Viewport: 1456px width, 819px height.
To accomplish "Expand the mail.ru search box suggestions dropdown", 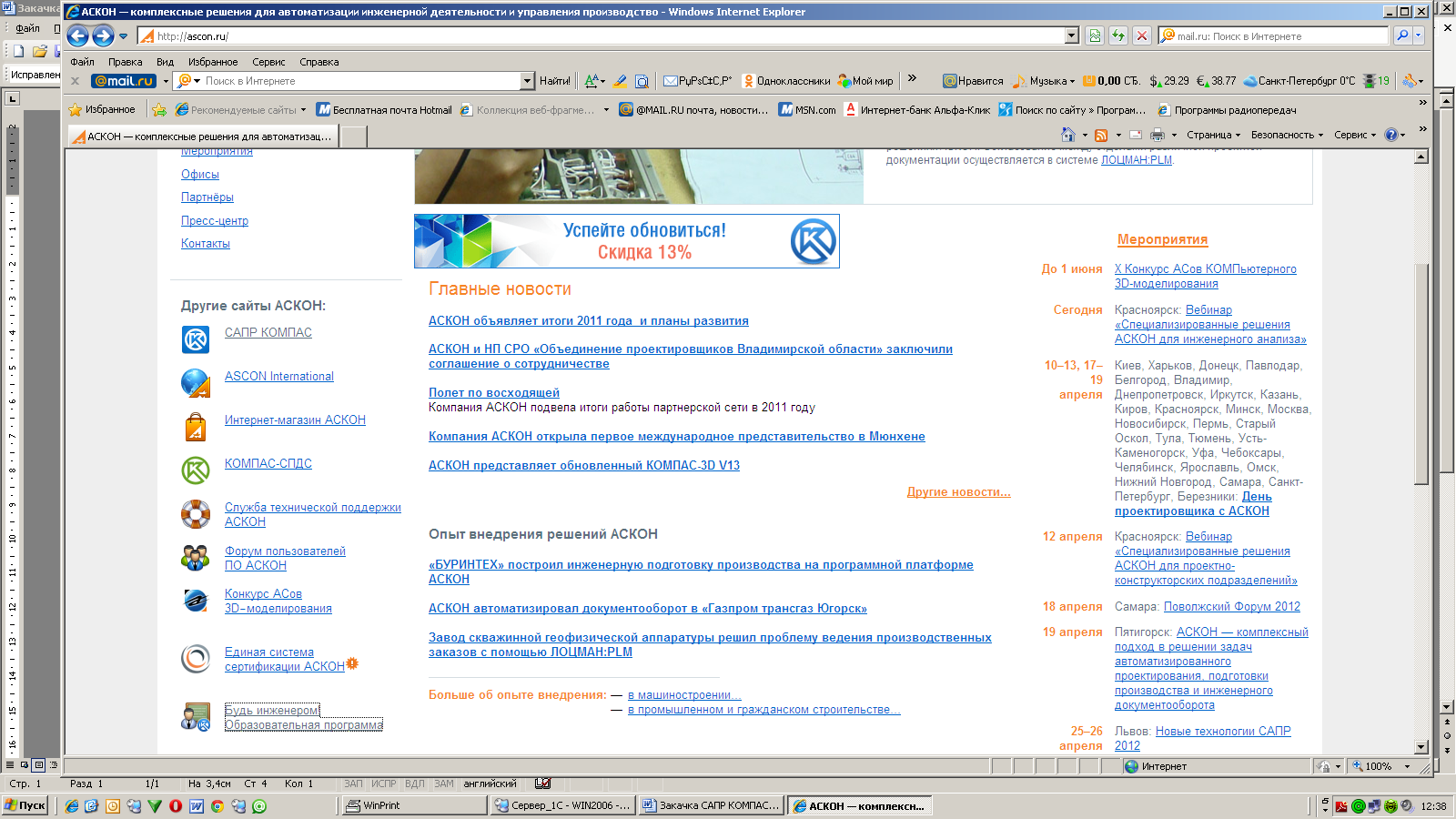I will (528, 81).
